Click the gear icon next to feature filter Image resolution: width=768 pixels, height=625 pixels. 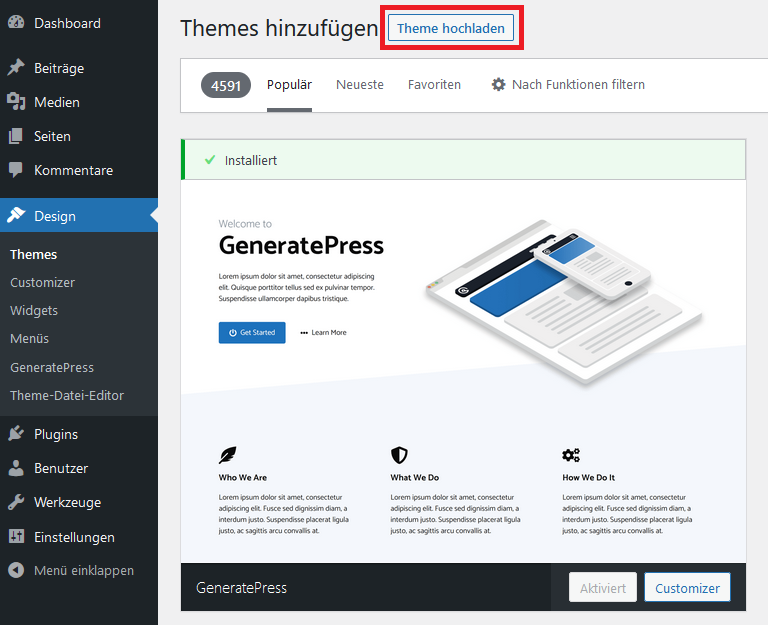tap(498, 84)
